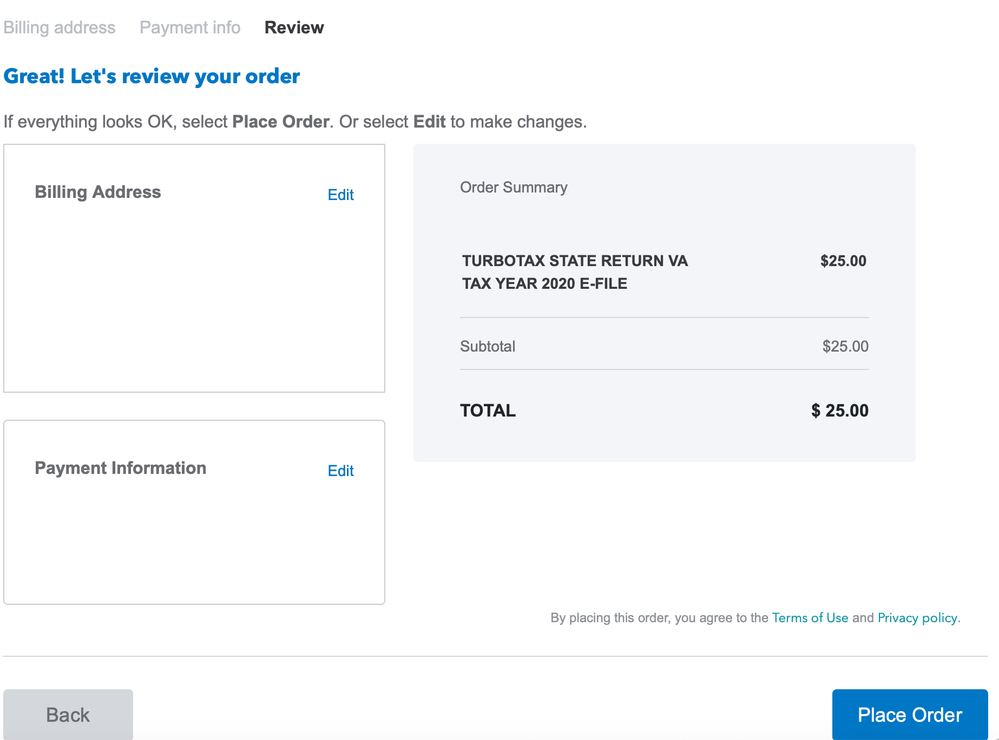Viewport: 999px width, 740px height.
Task: Edit the Billing Address section
Action: [340, 195]
